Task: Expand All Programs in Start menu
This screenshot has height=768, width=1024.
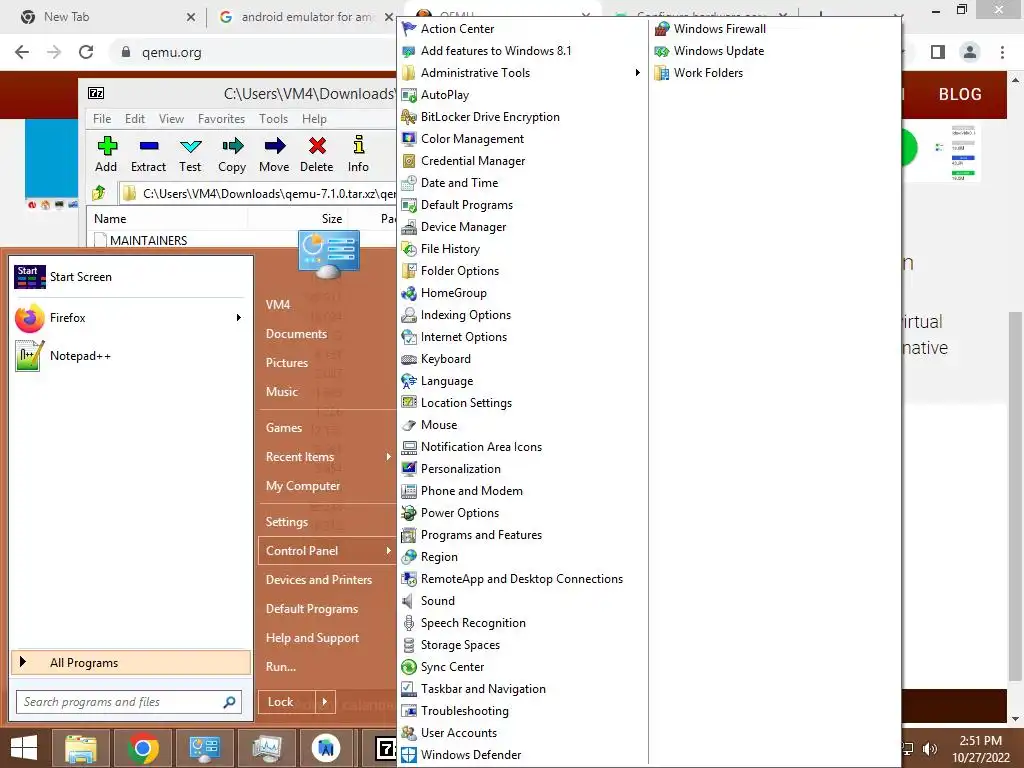Action: 131,662
